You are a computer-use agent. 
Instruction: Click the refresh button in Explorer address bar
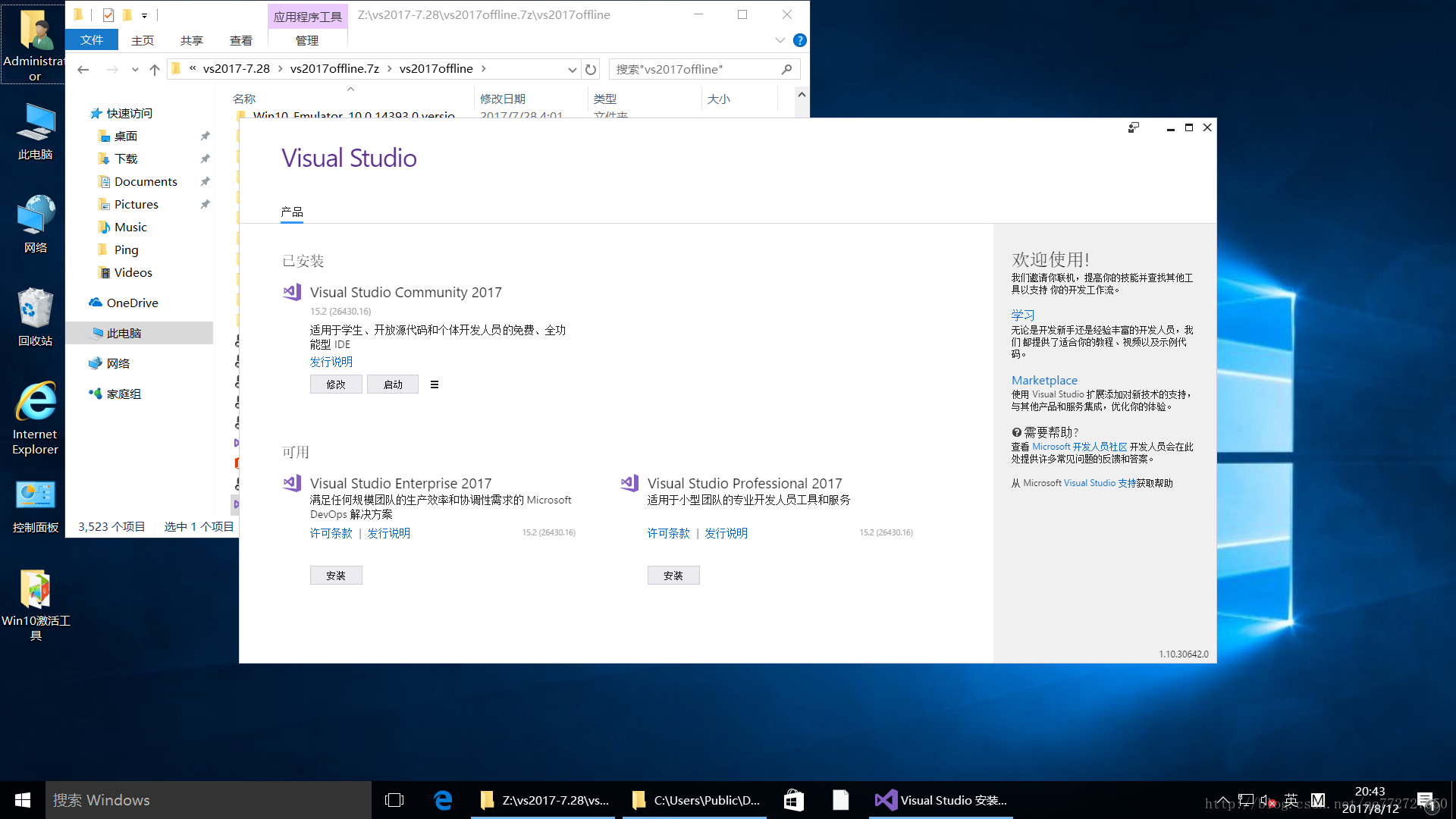point(591,69)
